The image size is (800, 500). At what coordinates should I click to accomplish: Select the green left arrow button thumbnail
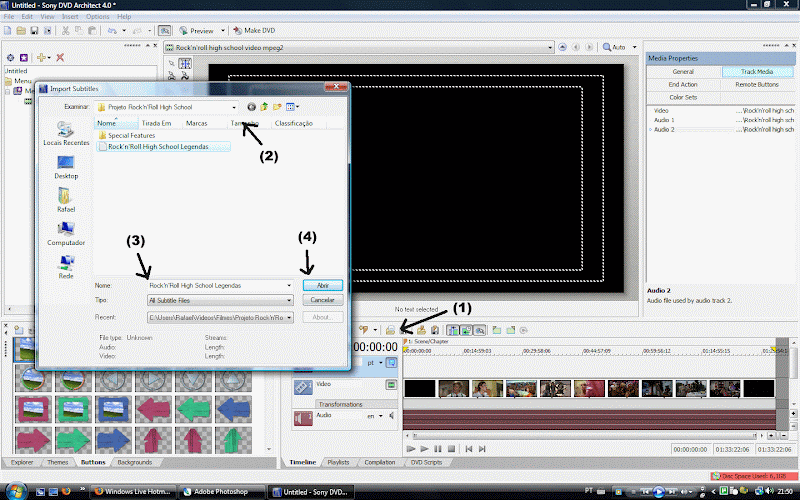193,409
